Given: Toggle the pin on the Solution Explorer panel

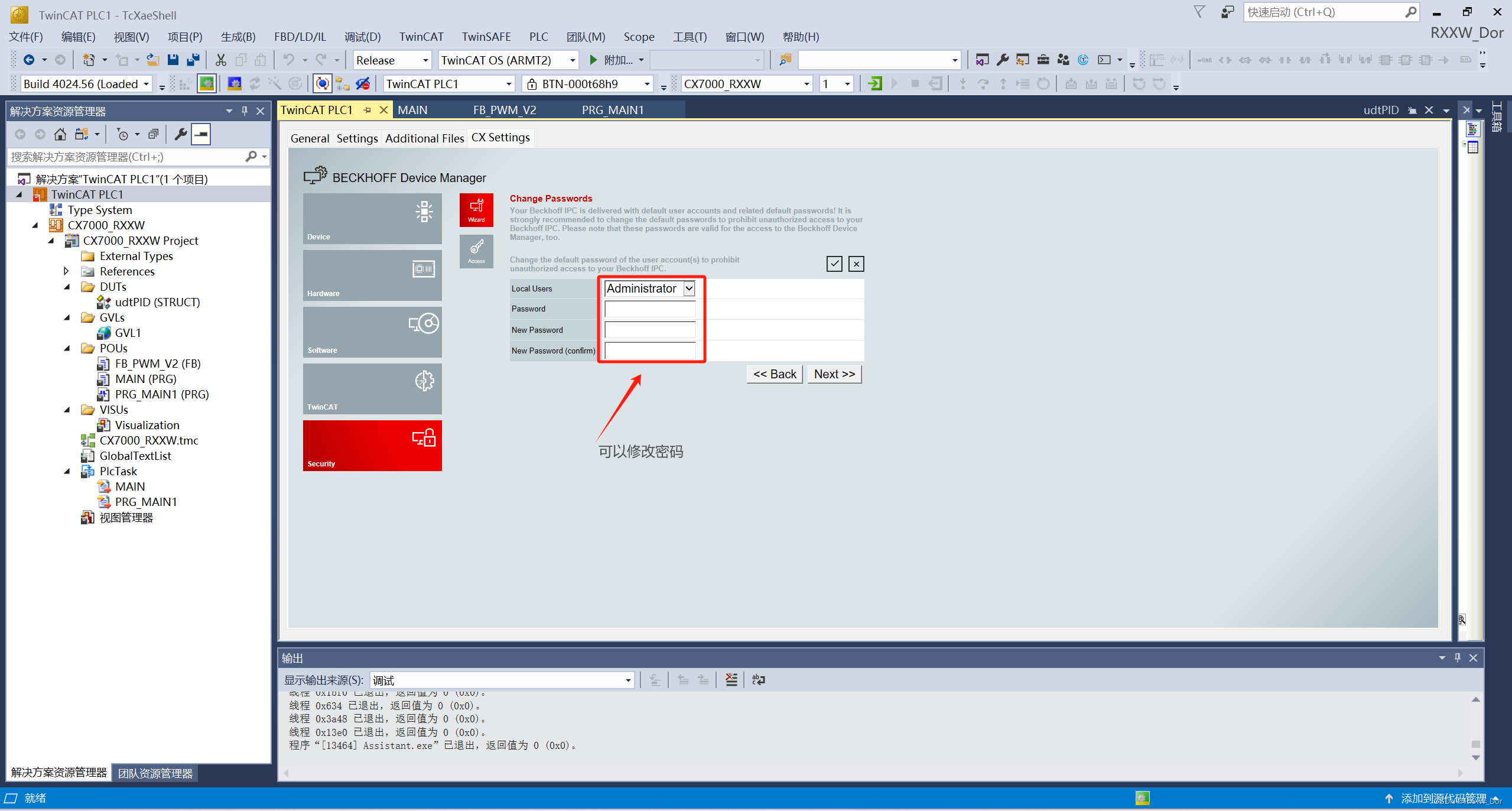Looking at the screenshot, I should pos(245,111).
